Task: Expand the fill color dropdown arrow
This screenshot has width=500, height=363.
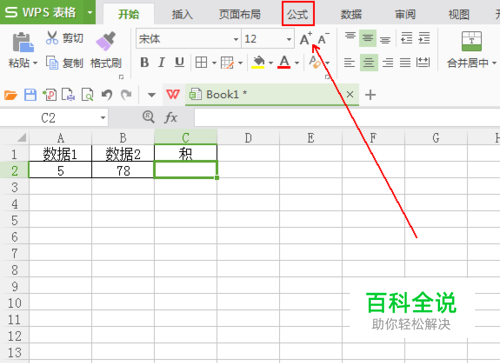Action: point(271,63)
